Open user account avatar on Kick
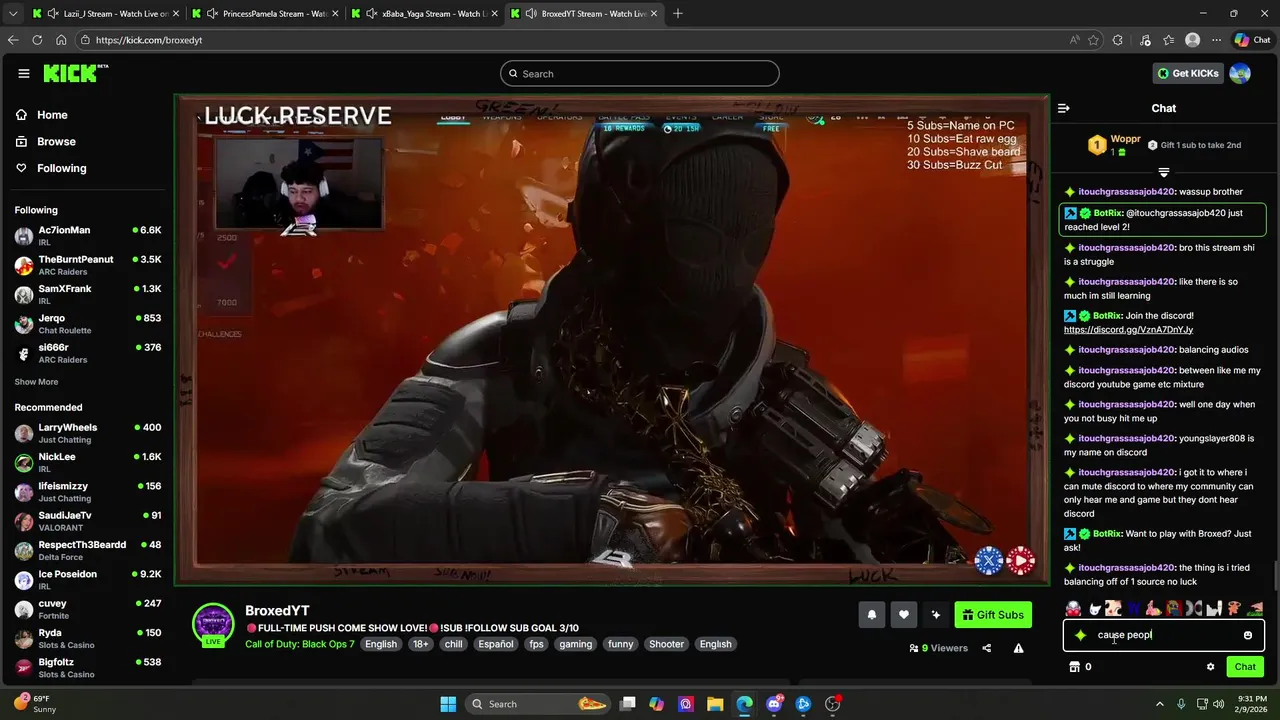Viewport: 1280px width, 720px height. (x=1240, y=73)
